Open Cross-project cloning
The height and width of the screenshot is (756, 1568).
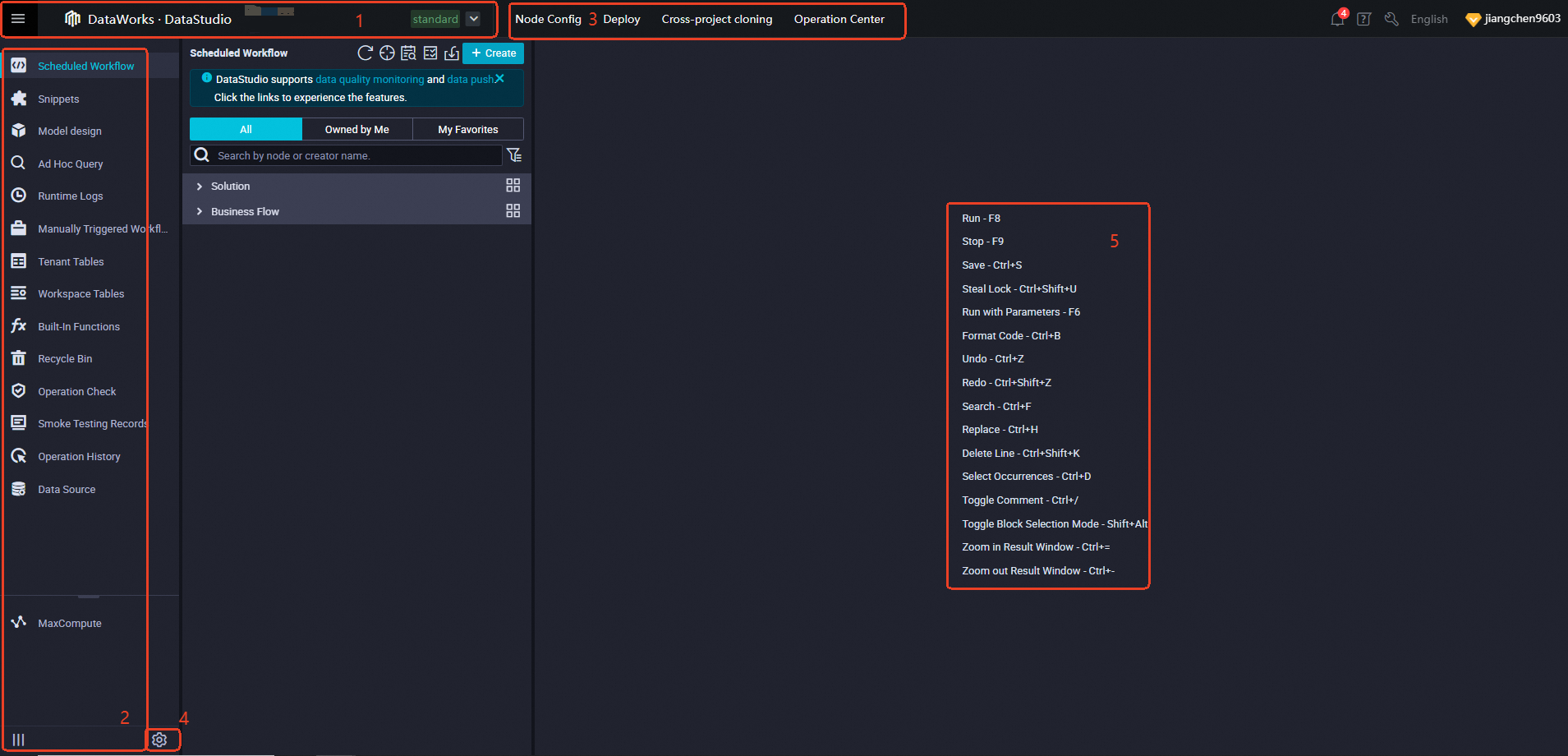717,19
